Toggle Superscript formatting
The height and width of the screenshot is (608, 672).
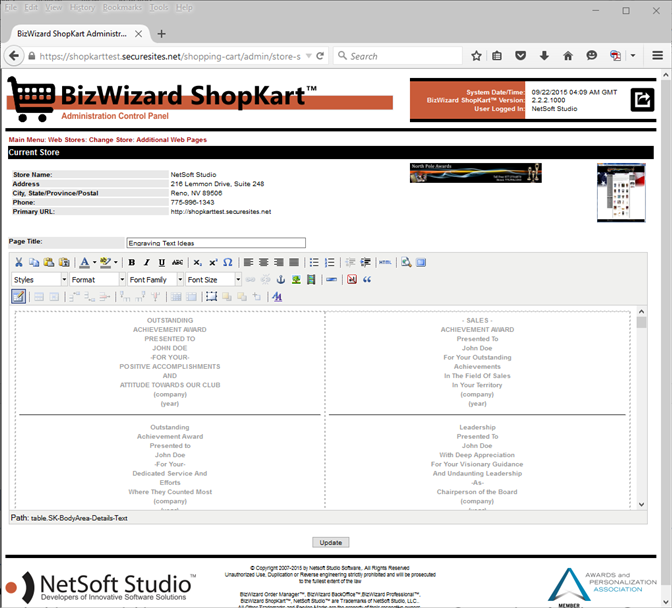point(213,262)
